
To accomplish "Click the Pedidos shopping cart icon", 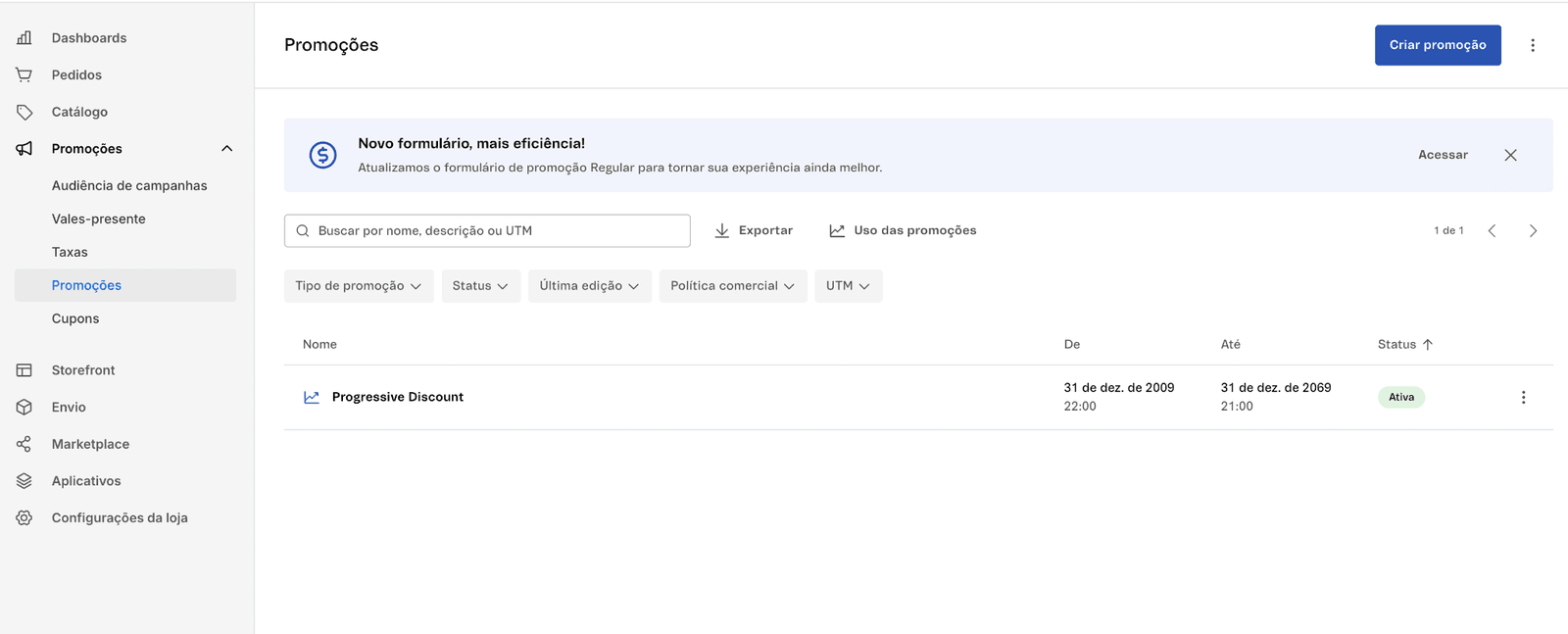I will [24, 74].
